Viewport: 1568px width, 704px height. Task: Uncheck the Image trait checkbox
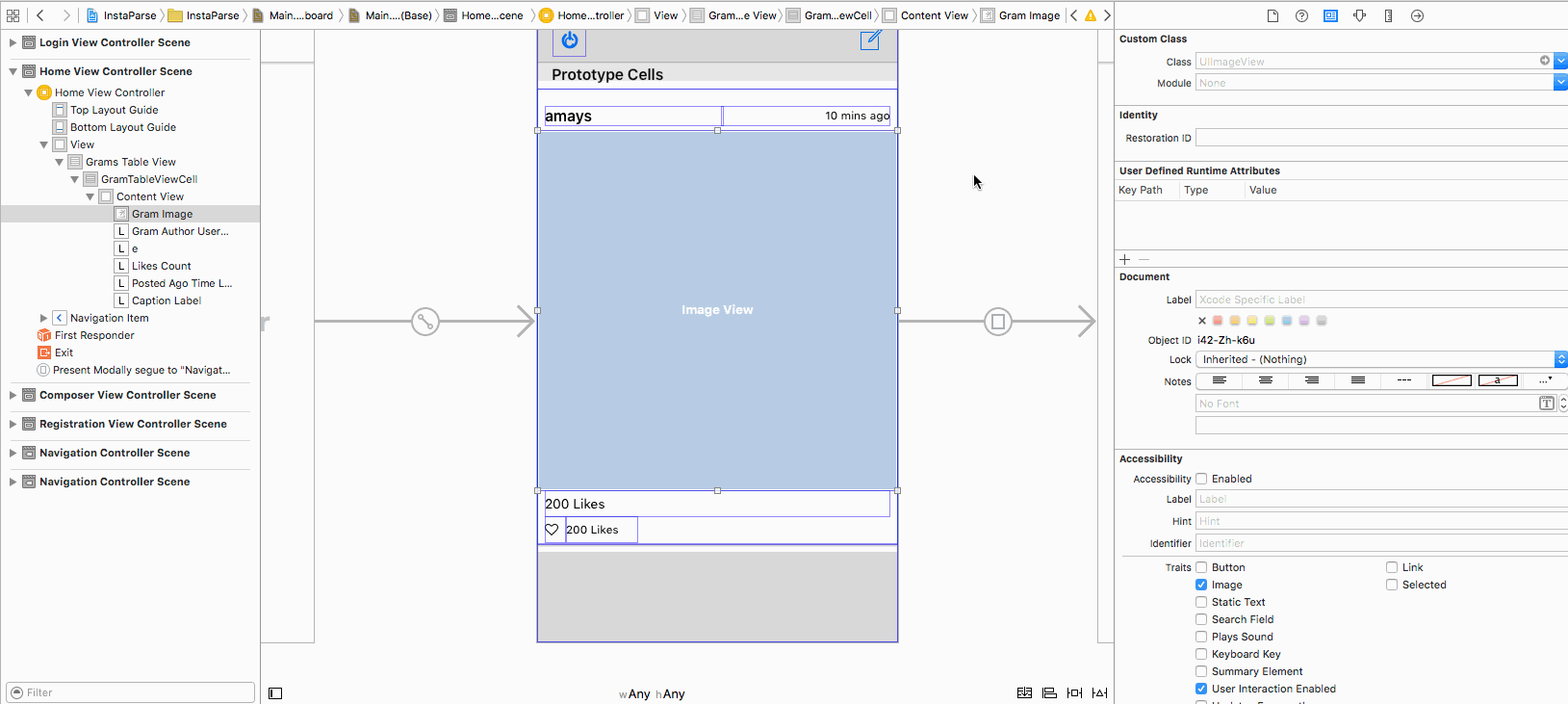pyautogui.click(x=1201, y=585)
